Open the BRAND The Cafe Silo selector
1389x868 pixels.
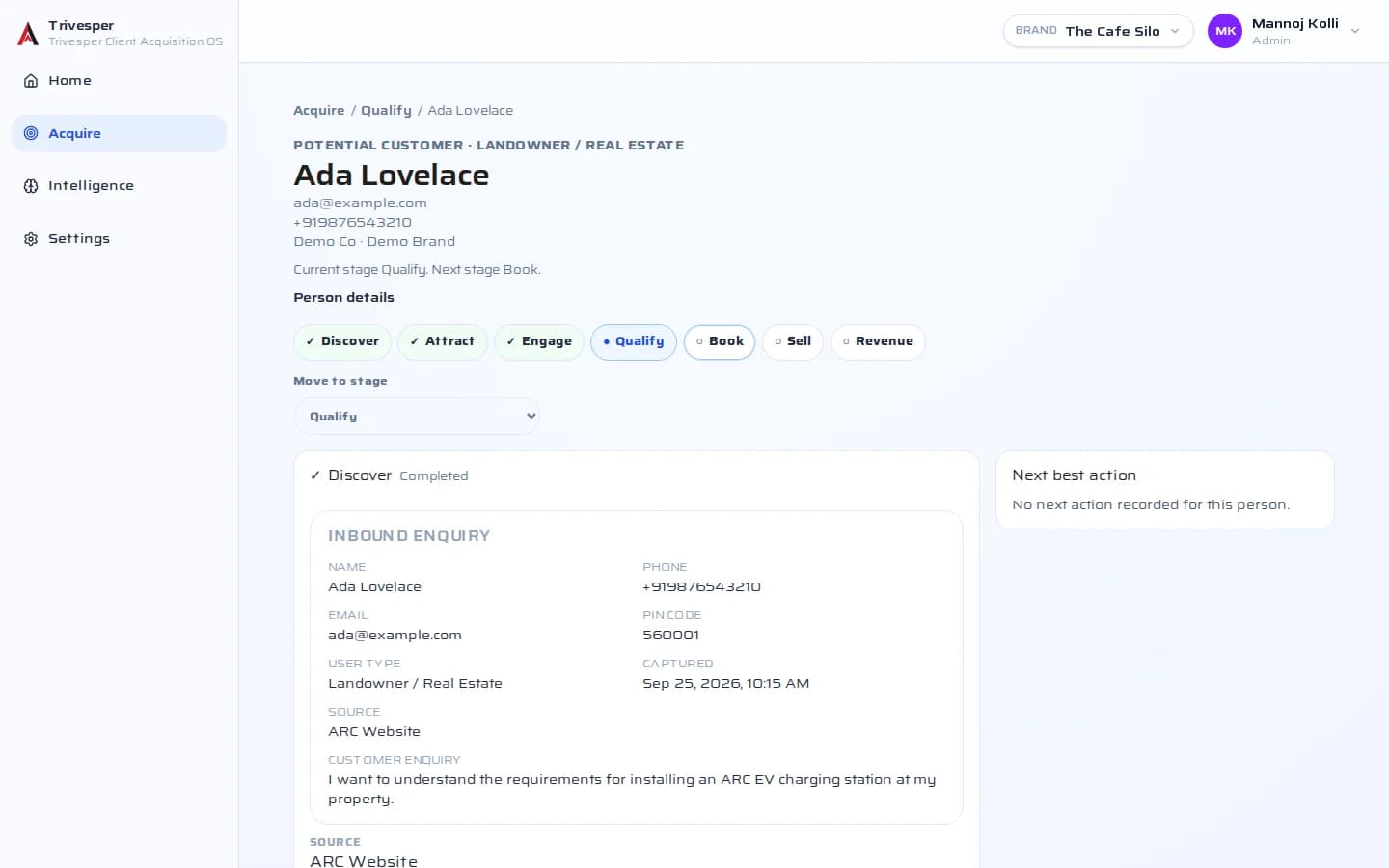(1098, 31)
